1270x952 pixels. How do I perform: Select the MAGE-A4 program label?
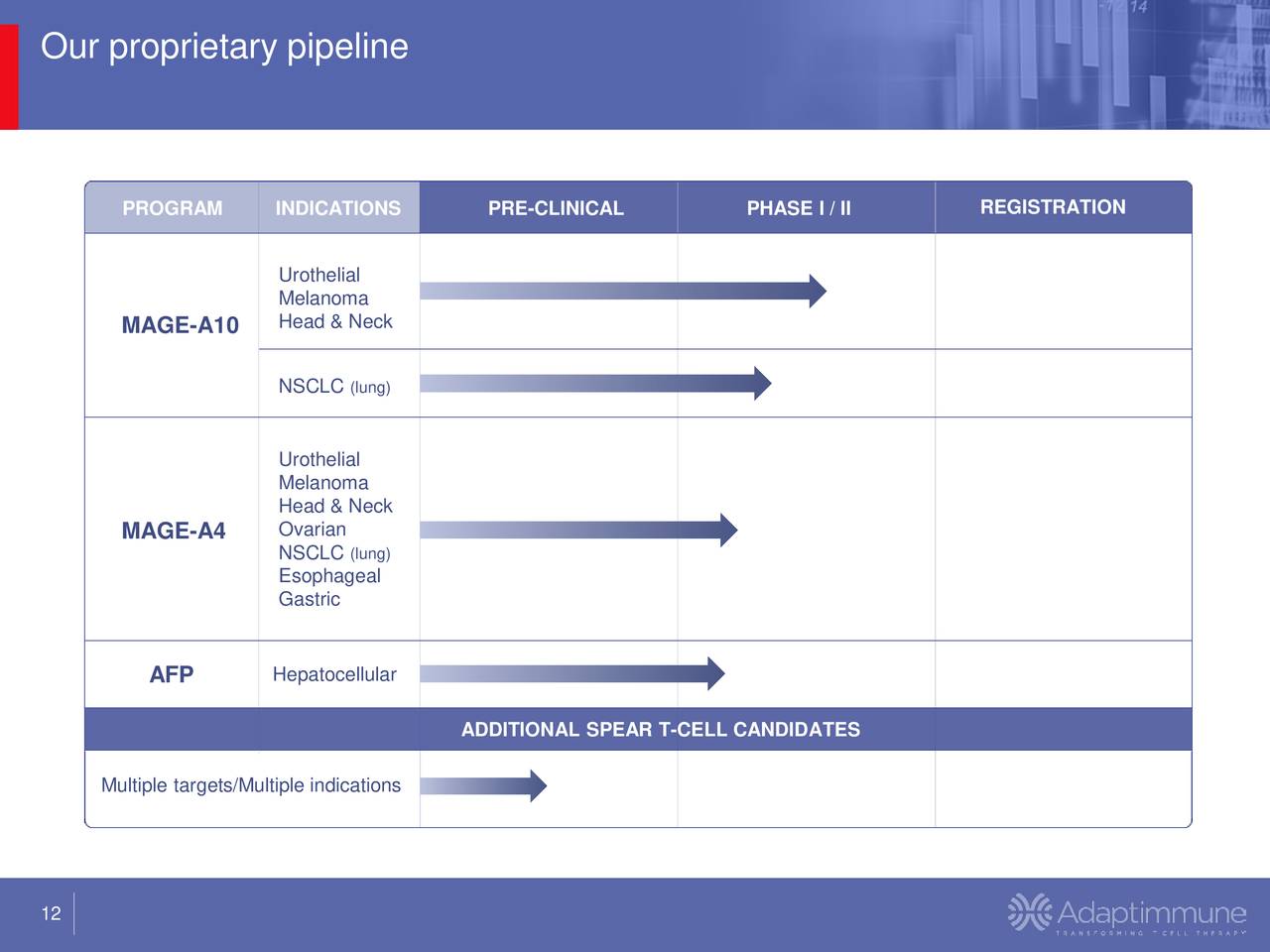coord(174,531)
